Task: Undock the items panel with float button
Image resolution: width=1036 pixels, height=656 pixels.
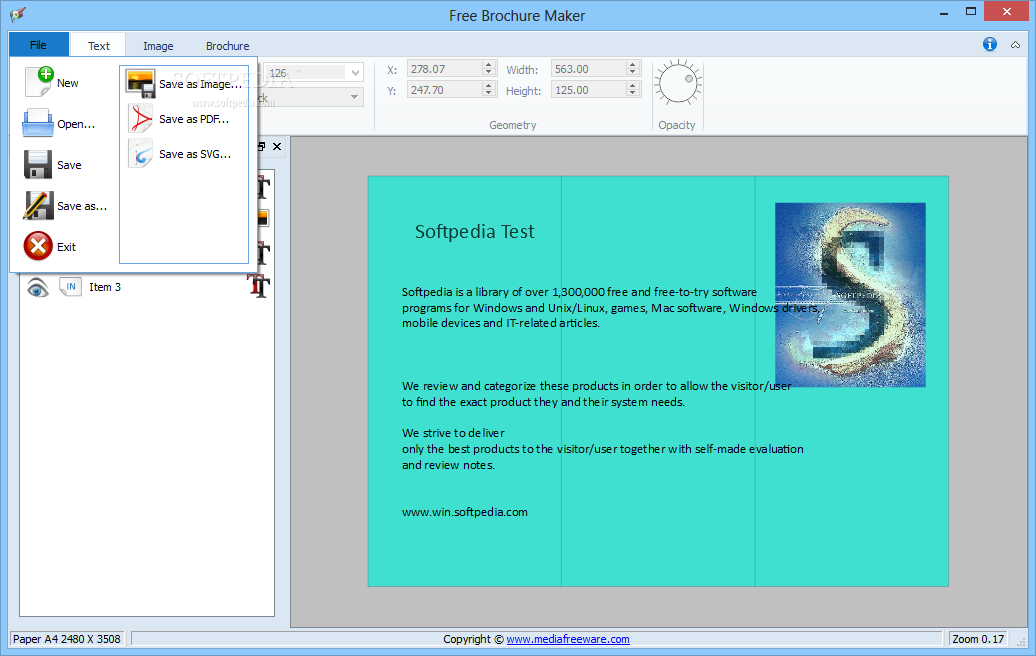Action: point(262,147)
